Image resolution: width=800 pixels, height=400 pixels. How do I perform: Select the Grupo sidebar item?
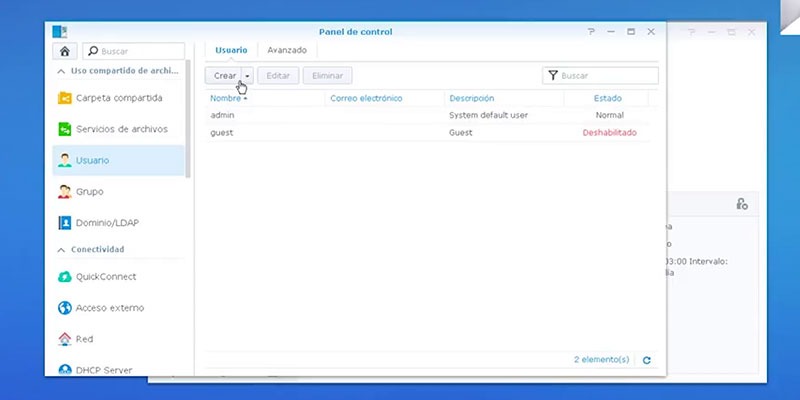(118, 192)
